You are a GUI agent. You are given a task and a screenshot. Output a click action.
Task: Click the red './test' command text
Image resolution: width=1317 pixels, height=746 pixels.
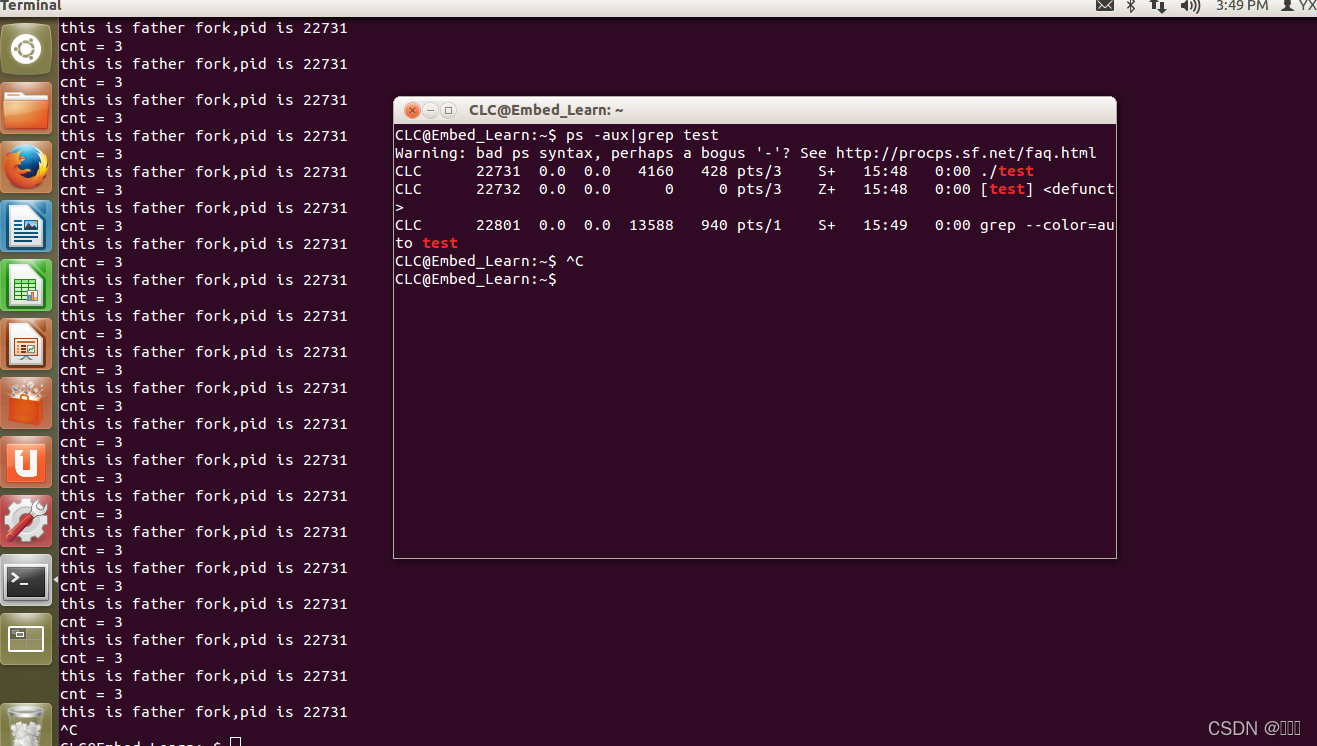(x=1007, y=171)
